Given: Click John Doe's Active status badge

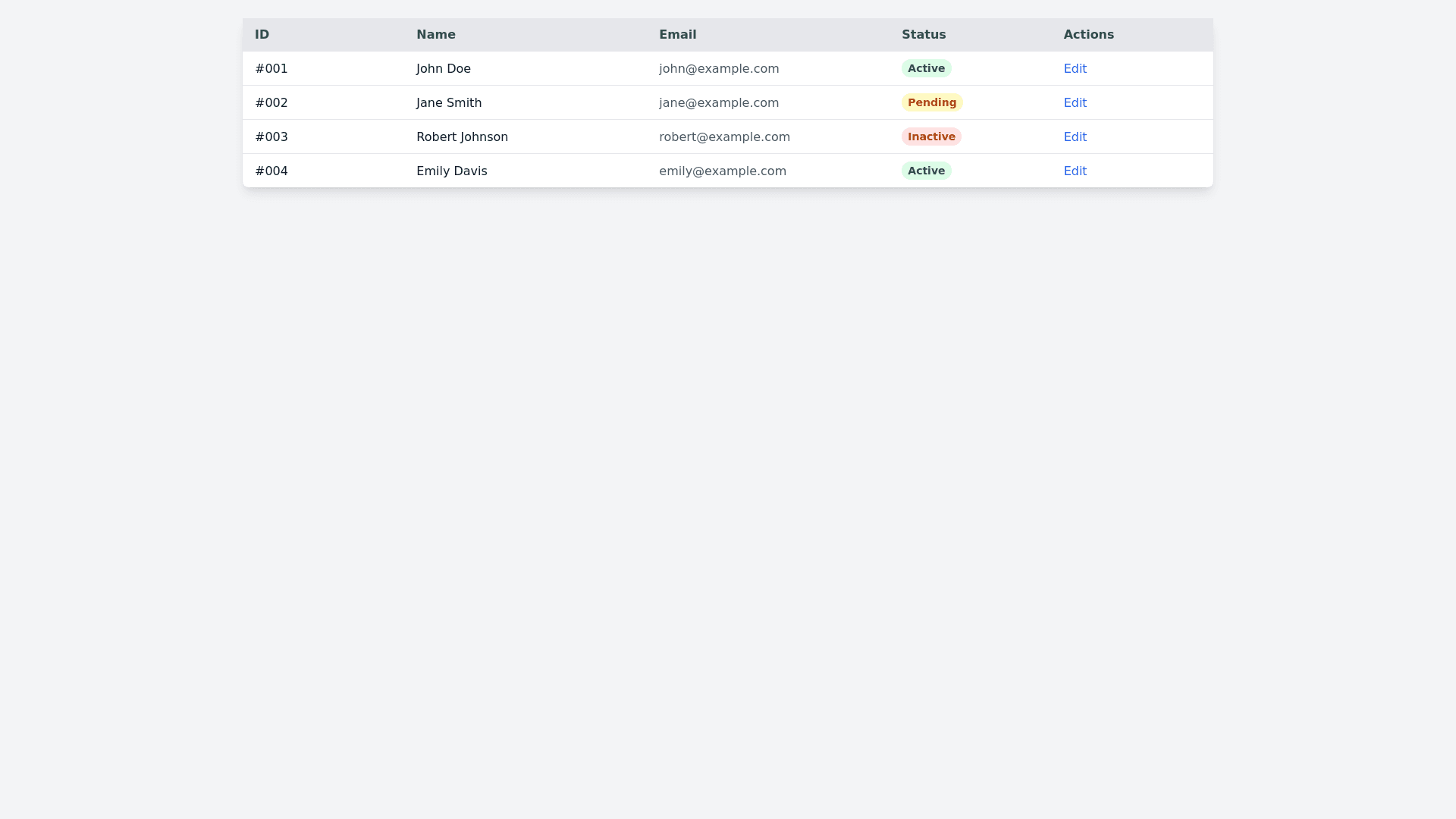Looking at the screenshot, I should pos(926,68).
